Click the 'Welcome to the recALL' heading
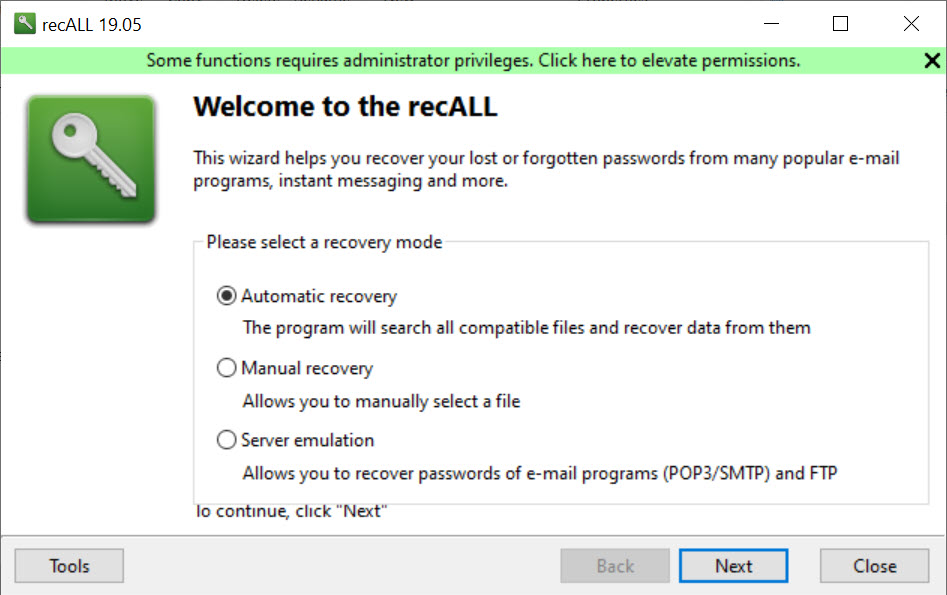The image size is (947, 595). coord(345,106)
